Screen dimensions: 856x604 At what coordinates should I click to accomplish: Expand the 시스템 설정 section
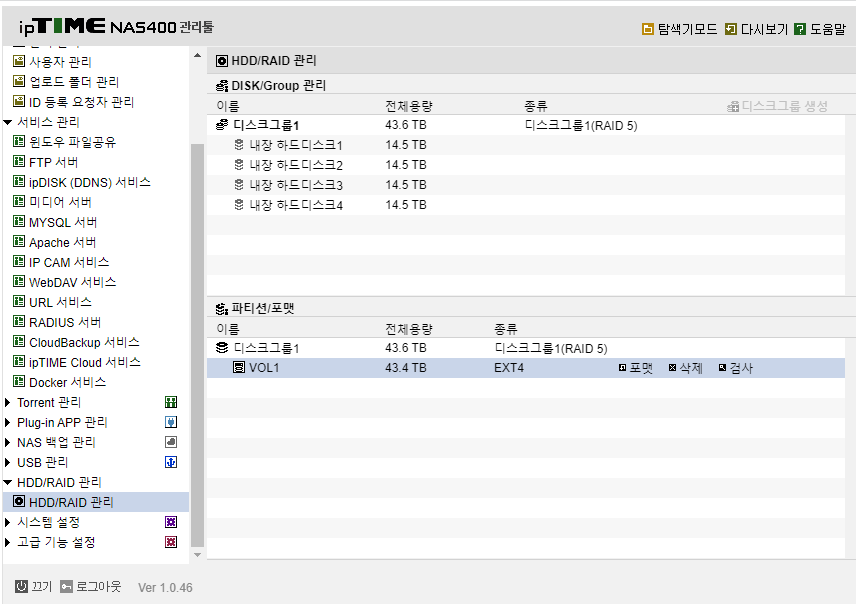(x=7, y=522)
